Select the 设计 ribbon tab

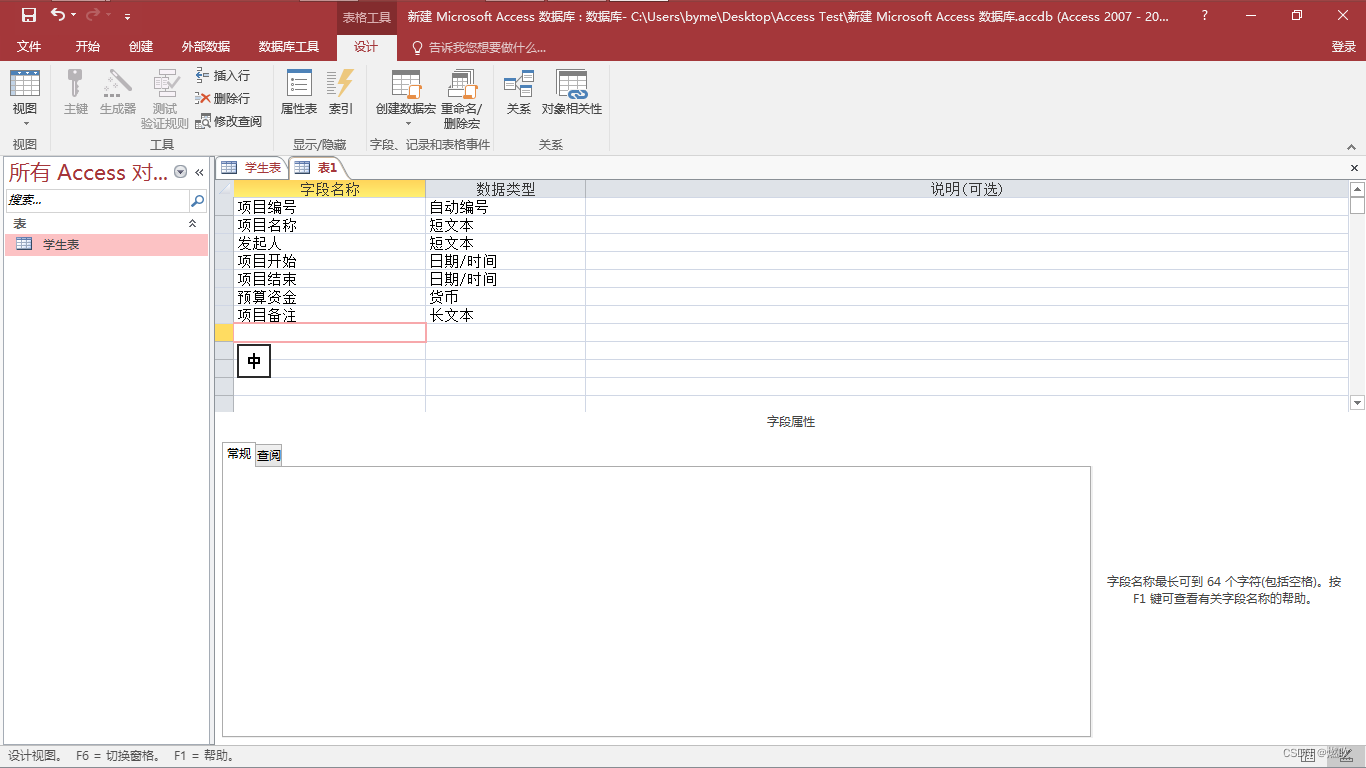[x=366, y=47]
